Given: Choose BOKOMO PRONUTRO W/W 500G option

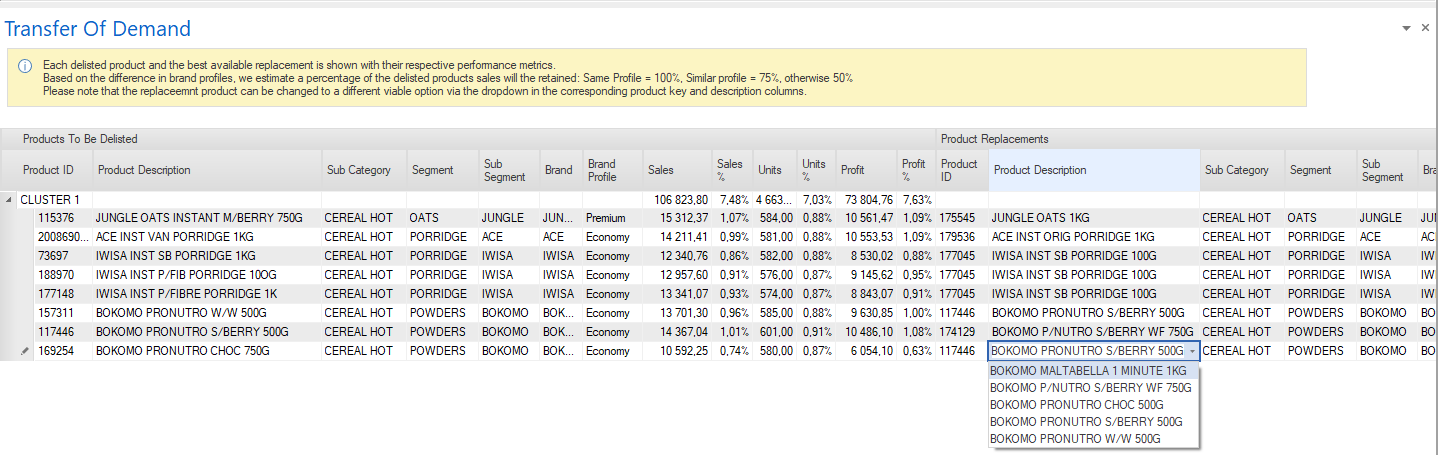Looking at the screenshot, I should (x=1094, y=439).
